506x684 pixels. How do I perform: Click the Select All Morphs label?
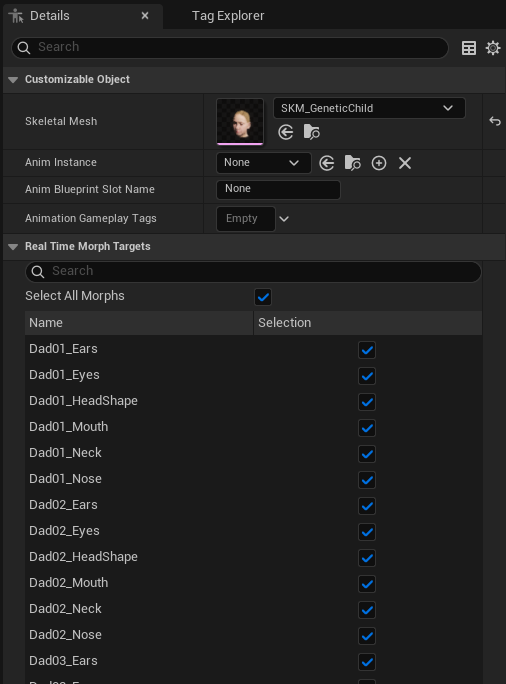75,296
